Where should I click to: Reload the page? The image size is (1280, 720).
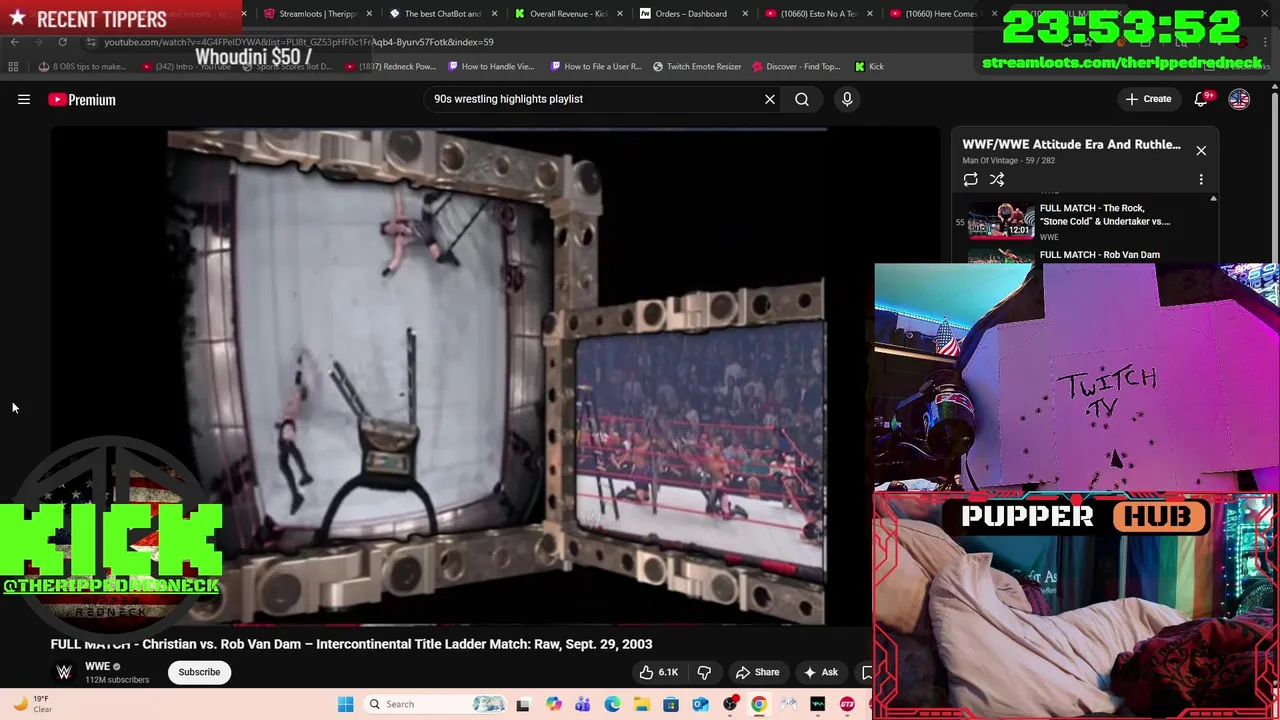pos(62,42)
